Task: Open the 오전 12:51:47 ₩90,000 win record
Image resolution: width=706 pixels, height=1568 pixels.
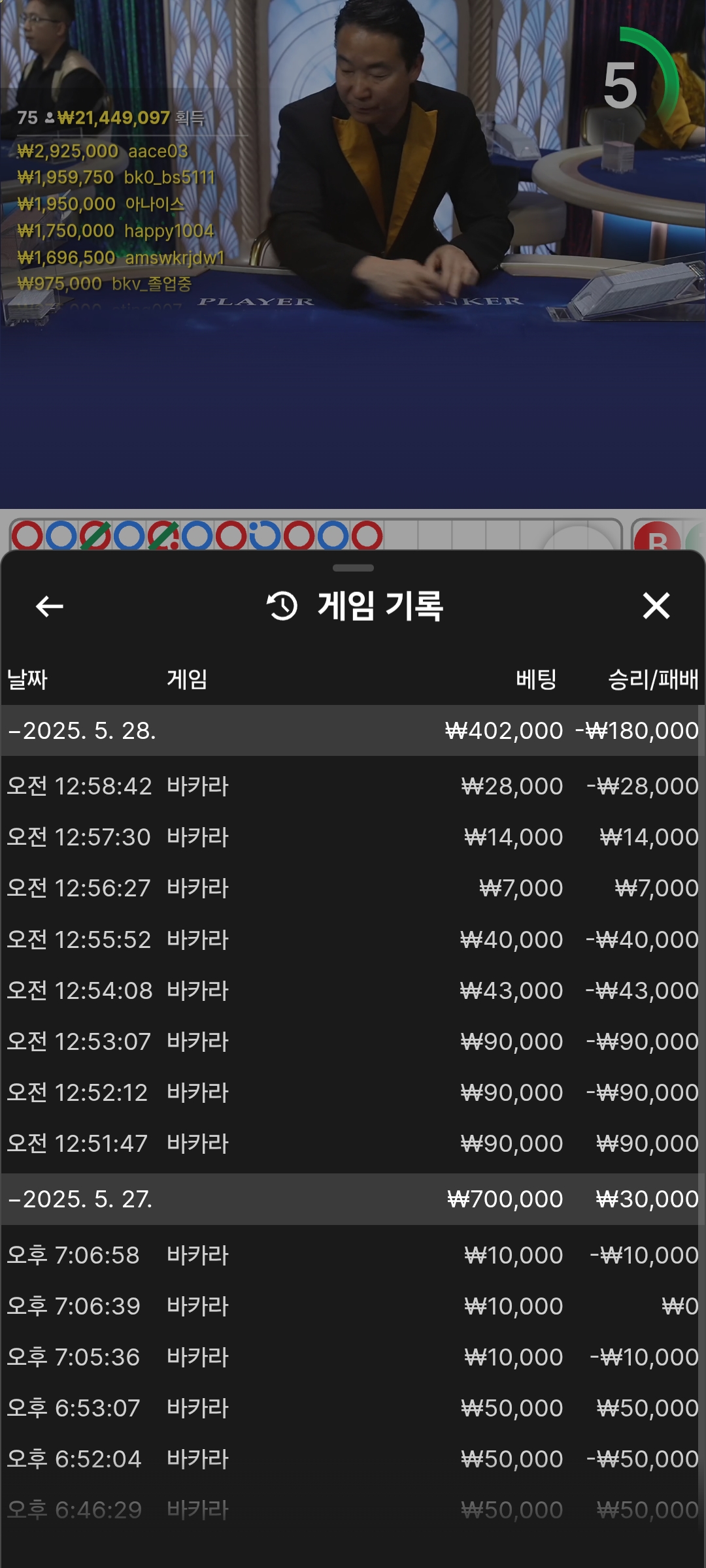Action: 353,1143
